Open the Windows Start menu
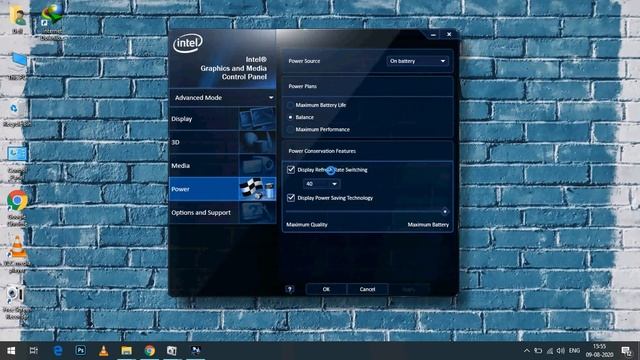The width and height of the screenshot is (640, 360). point(11,351)
